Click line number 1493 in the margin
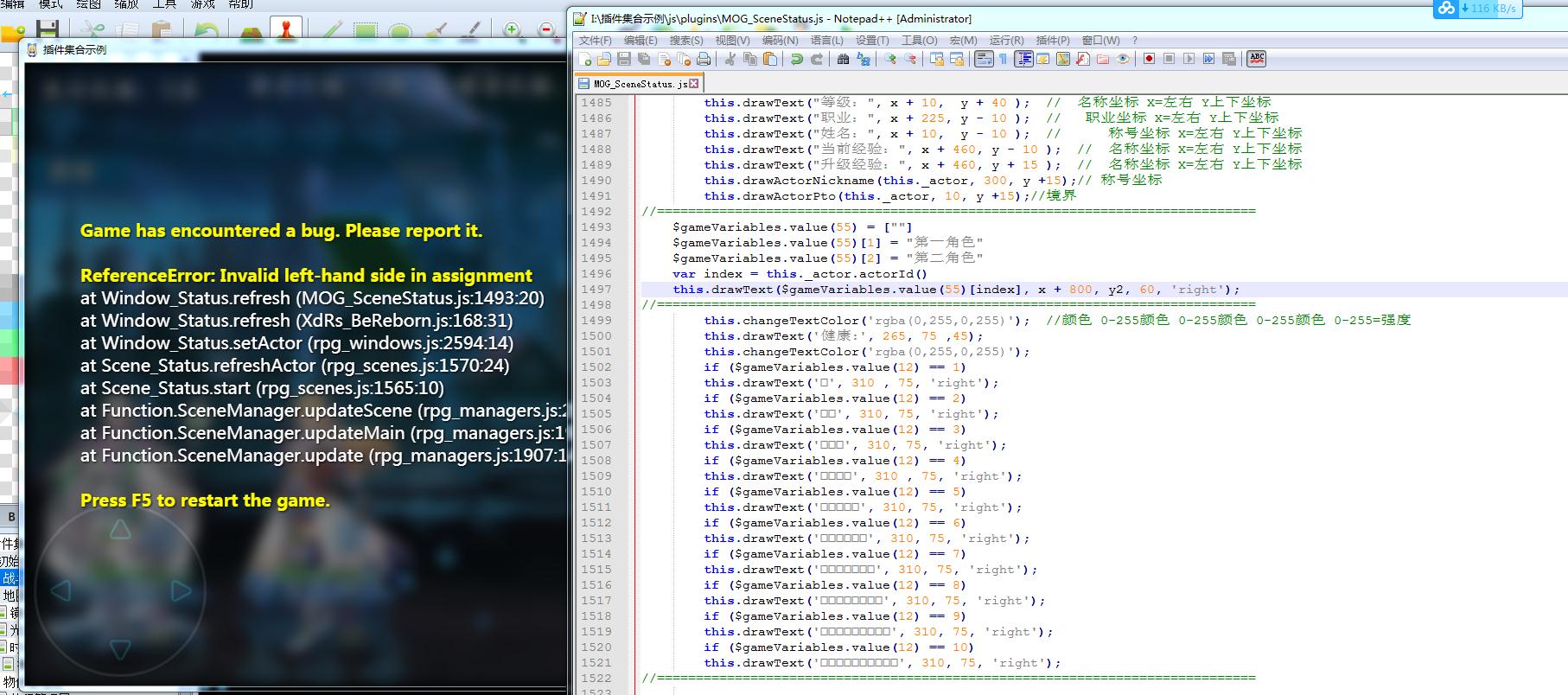The image size is (1568, 695). [x=596, y=227]
